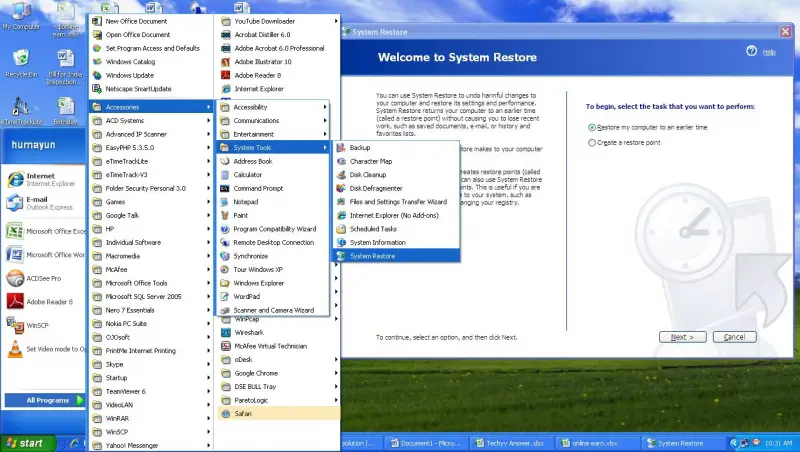800x452 pixels.
Task: Open Skype program group
Action: (151, 364)
